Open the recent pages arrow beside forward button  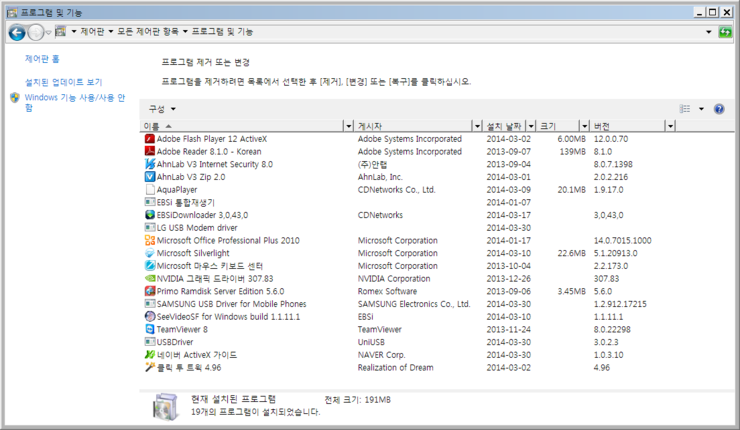click(x=48, y=33)
